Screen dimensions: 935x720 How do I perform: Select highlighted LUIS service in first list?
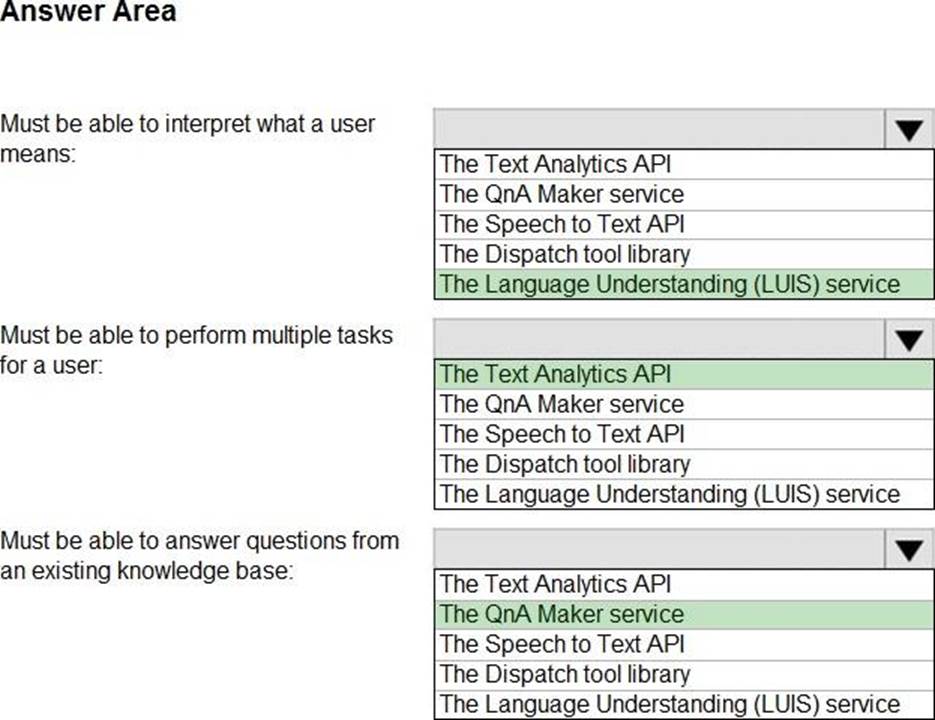[684, 284]
